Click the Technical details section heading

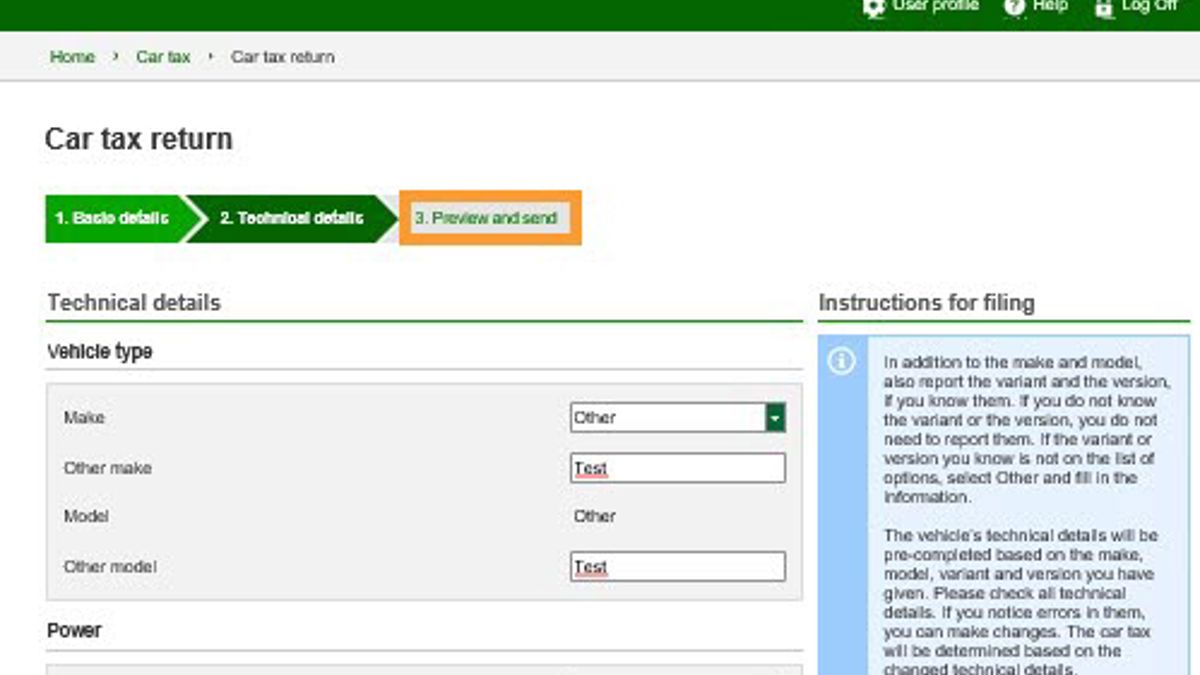(134, 303)
